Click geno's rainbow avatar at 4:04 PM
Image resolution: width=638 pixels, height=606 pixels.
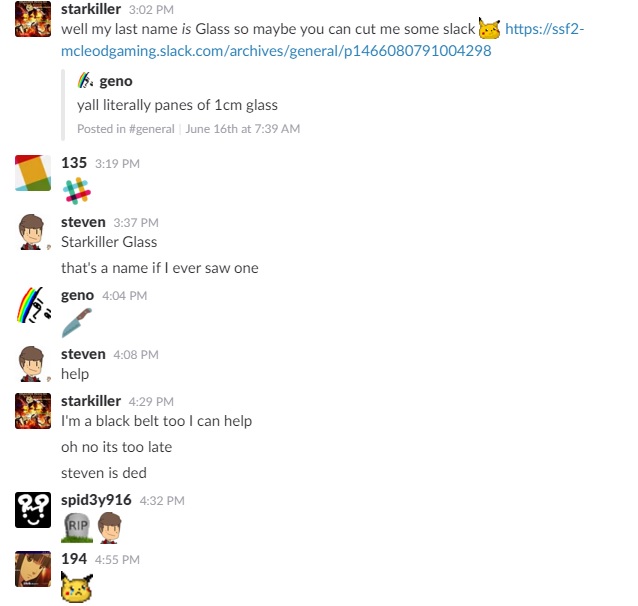tap(33, 305)
